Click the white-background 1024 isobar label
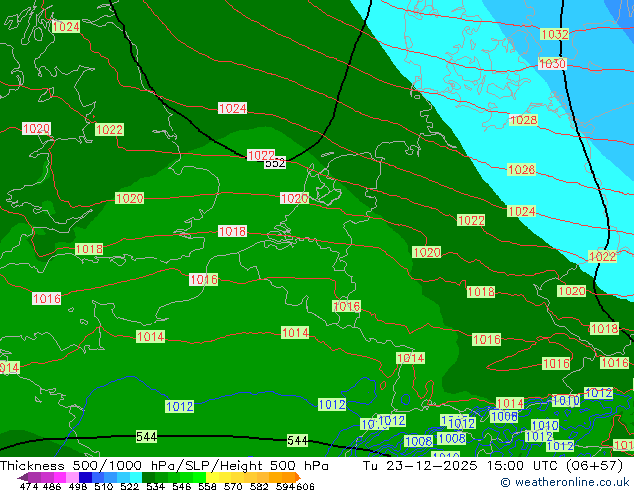634x490 pixels. coord(232,108)
